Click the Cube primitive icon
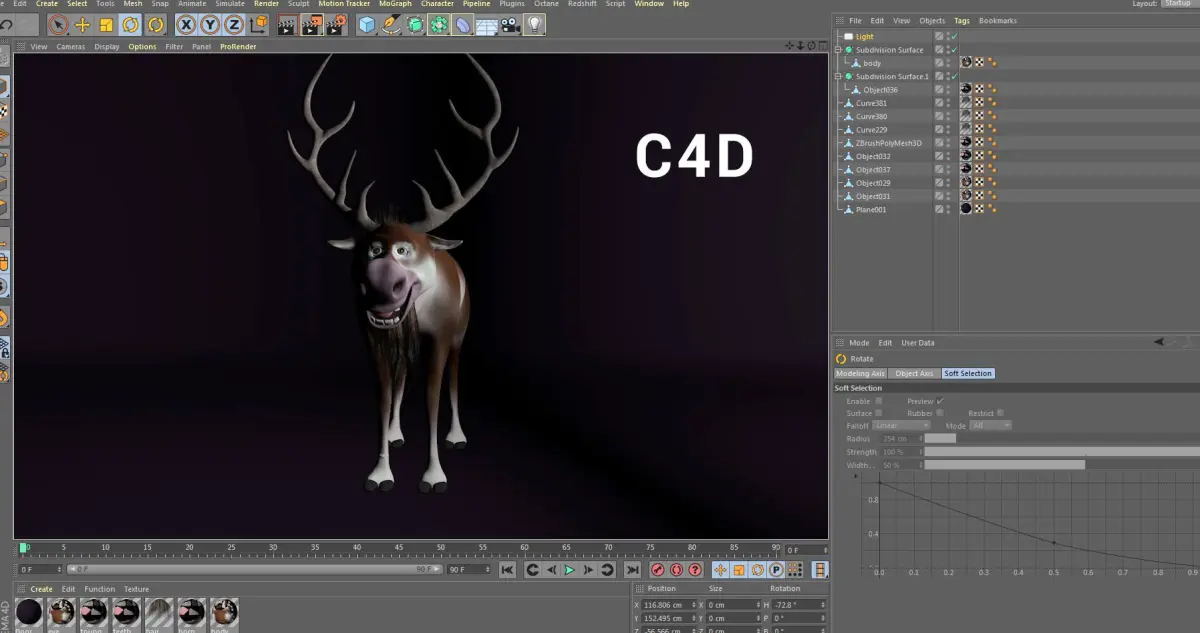Viewport: 1200px width, 633px height. 367,25
